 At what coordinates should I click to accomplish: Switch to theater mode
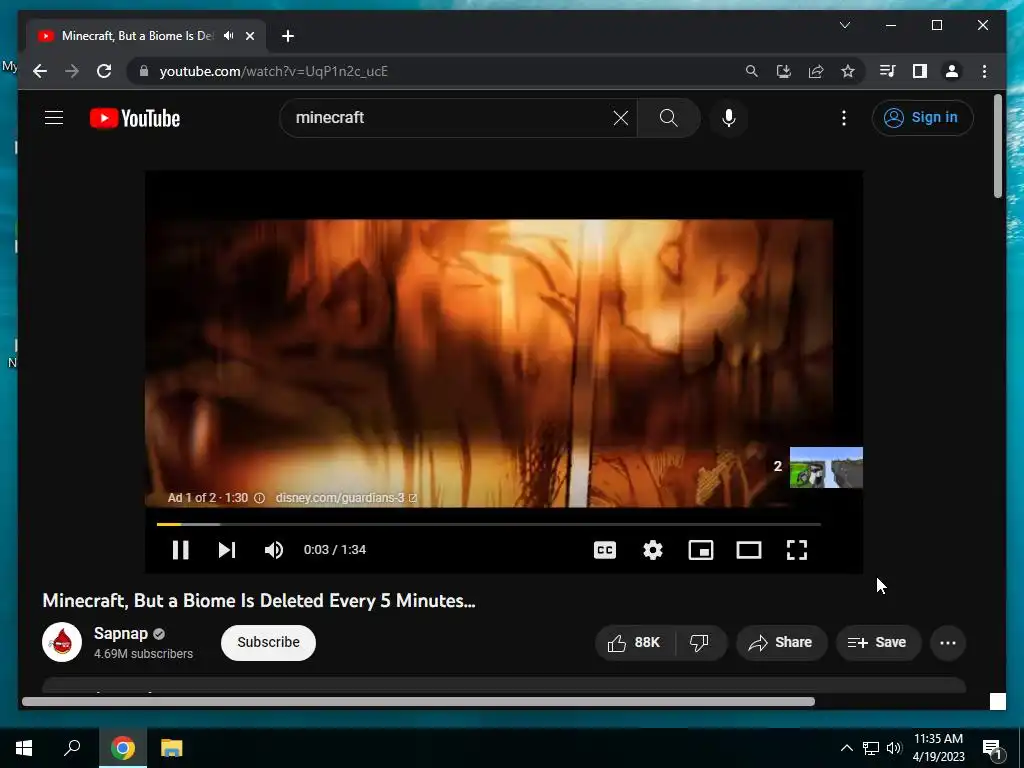point(748,550)
